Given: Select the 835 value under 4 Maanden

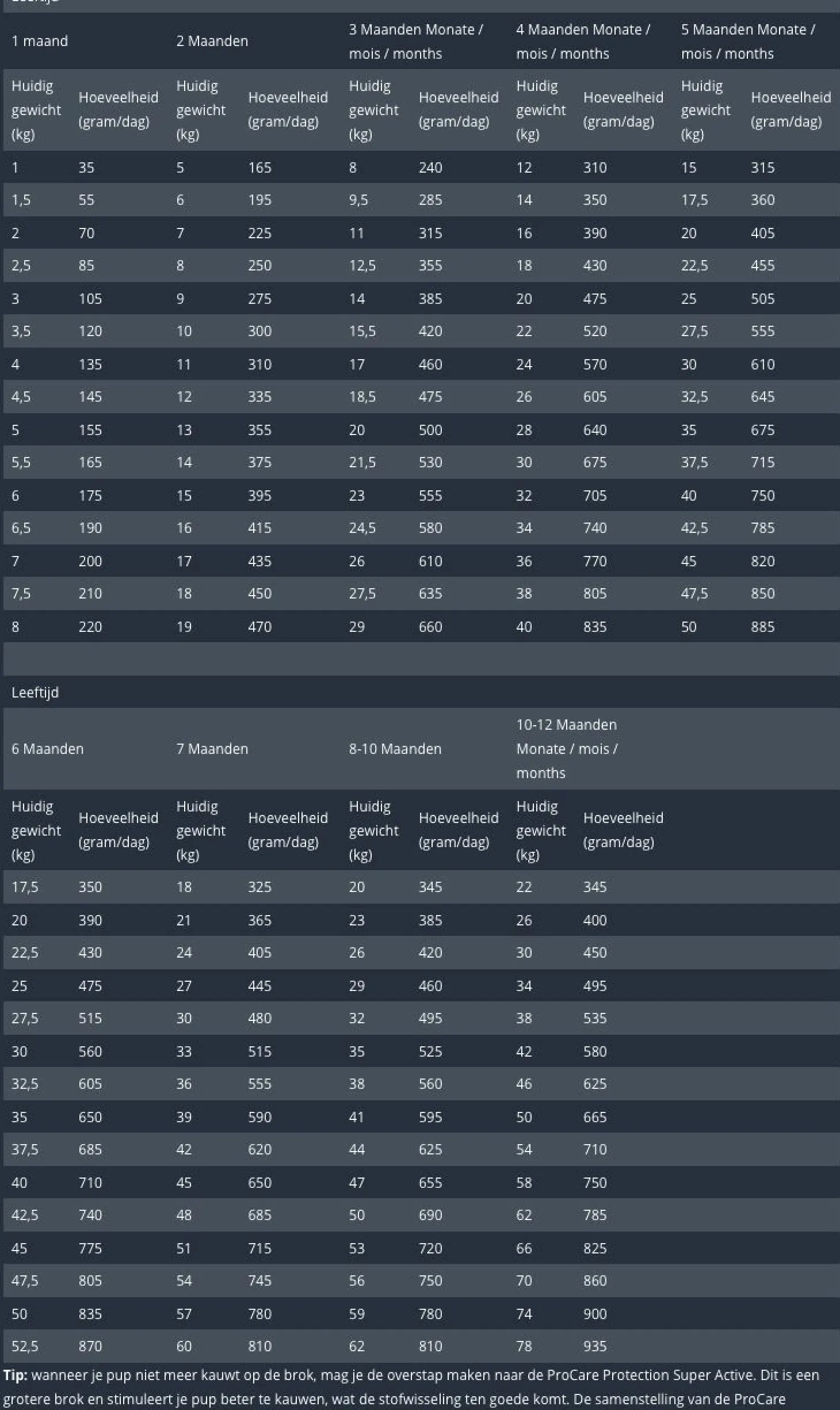Looking at the screenshot, I should coord(595,627).
